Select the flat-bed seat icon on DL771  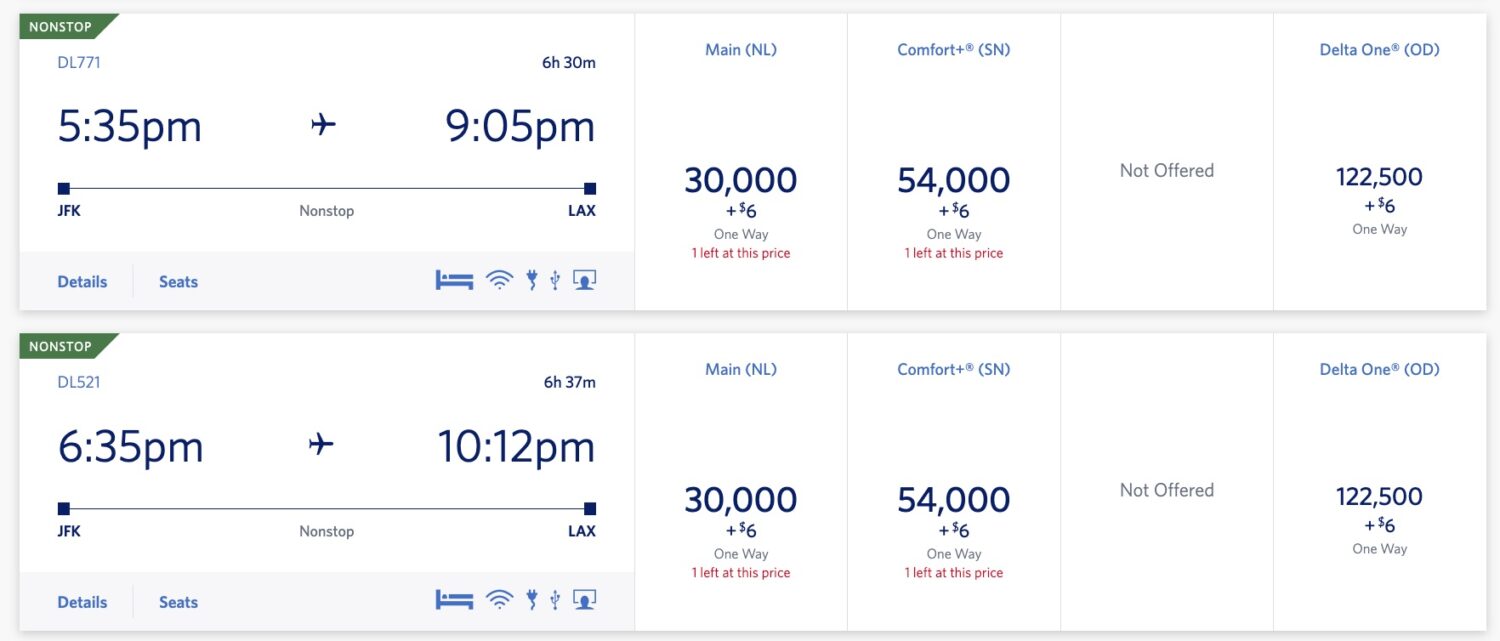(454, 279)
